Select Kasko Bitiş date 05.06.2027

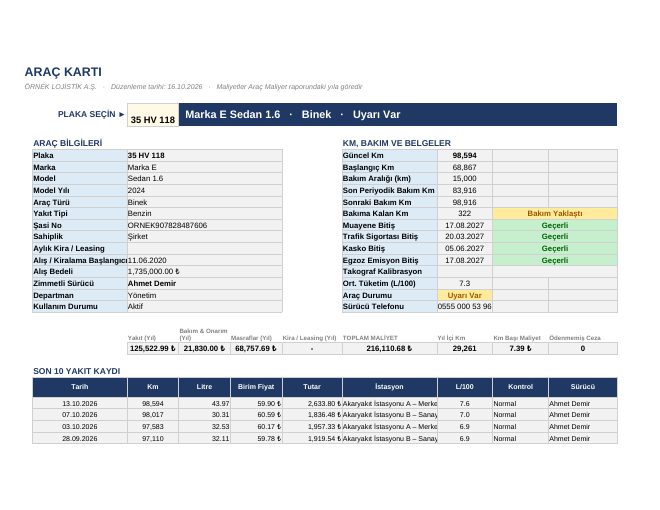pos(465,248)
